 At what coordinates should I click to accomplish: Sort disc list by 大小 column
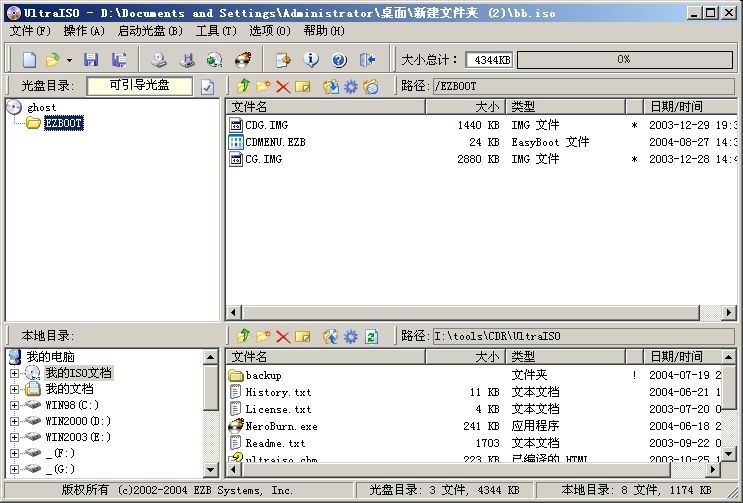pos(465,107)
